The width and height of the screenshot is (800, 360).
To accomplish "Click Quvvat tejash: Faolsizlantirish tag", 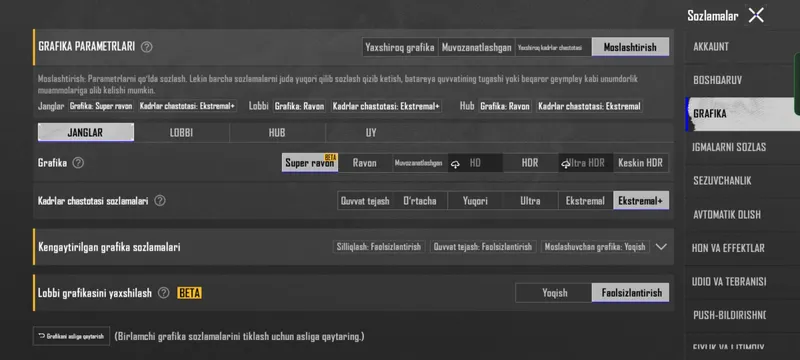I will [x=483, y=247].
